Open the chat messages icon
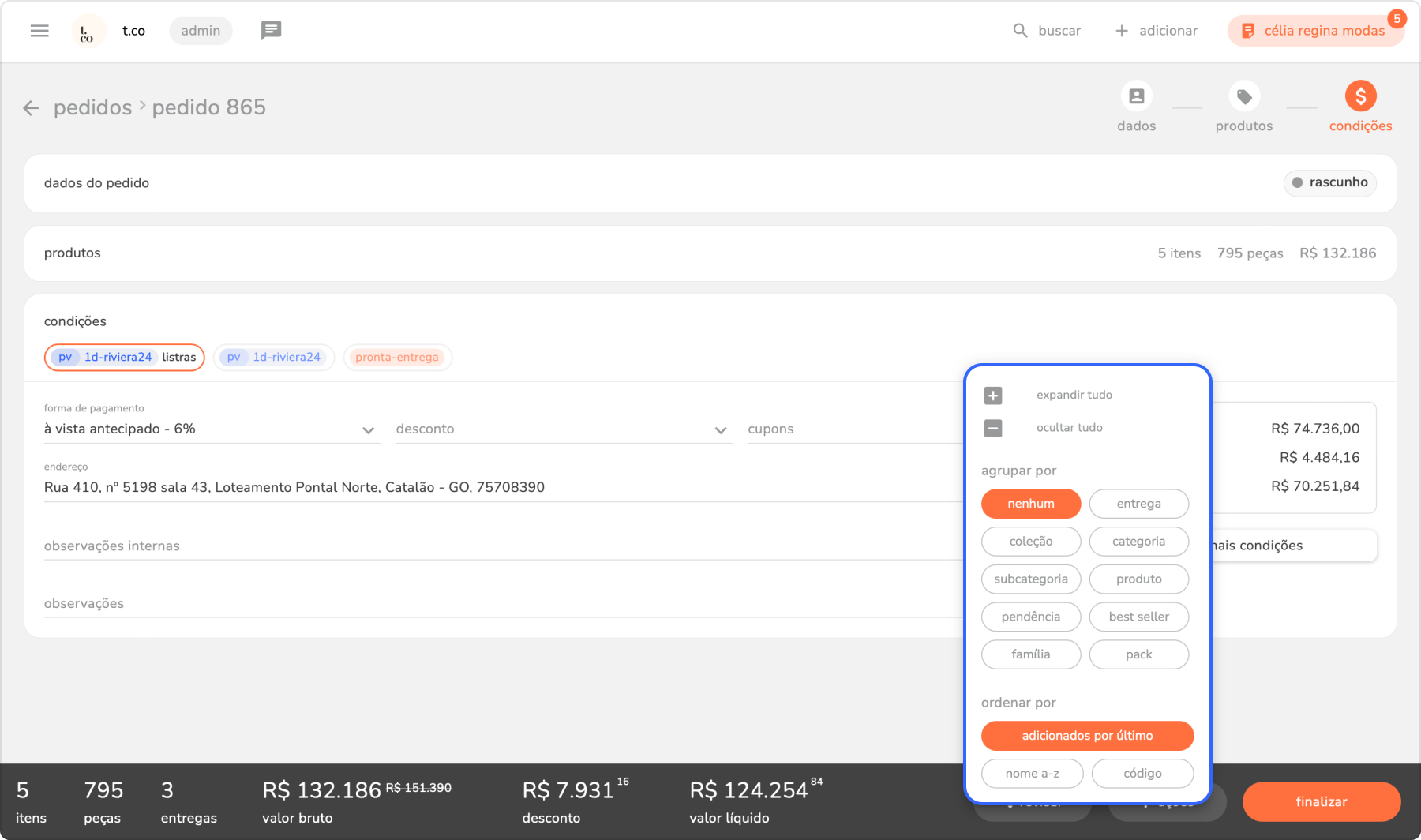The width and height of the screenshot is (1421, 840). coord(271,31)
